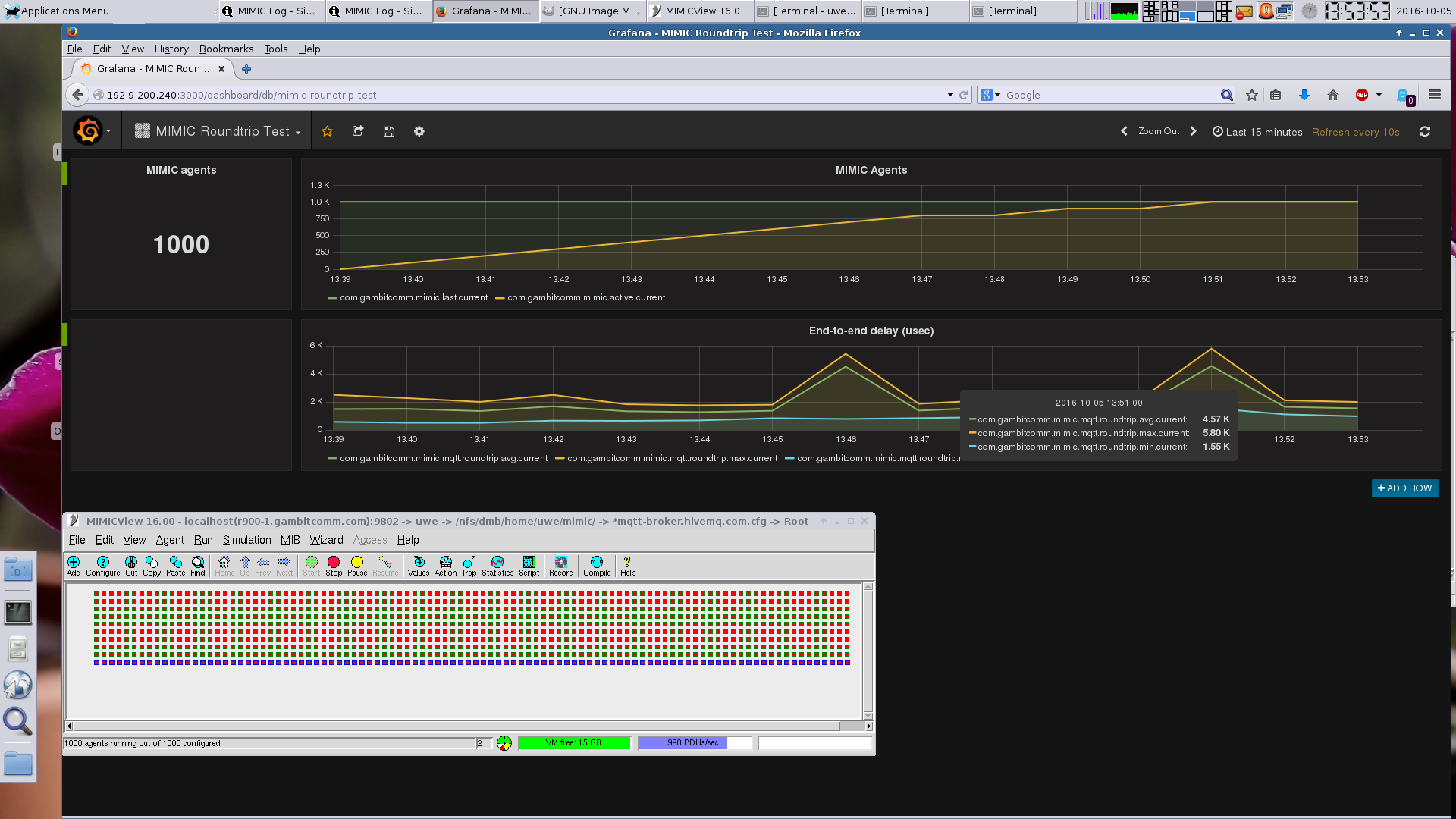Click the Paste toolbar icon in MIMICView
The image size is (1456, 819).
pyautogui.click(x=176, y=566)
